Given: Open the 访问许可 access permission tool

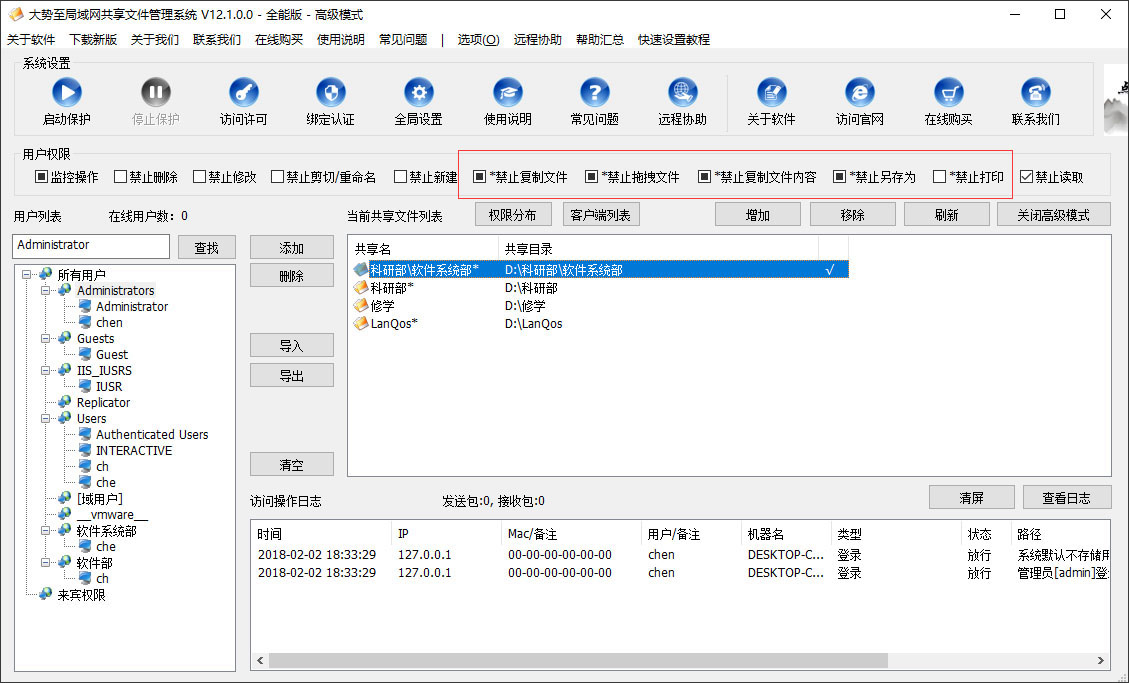Looking at the screenshot, I should coord(243,95).
